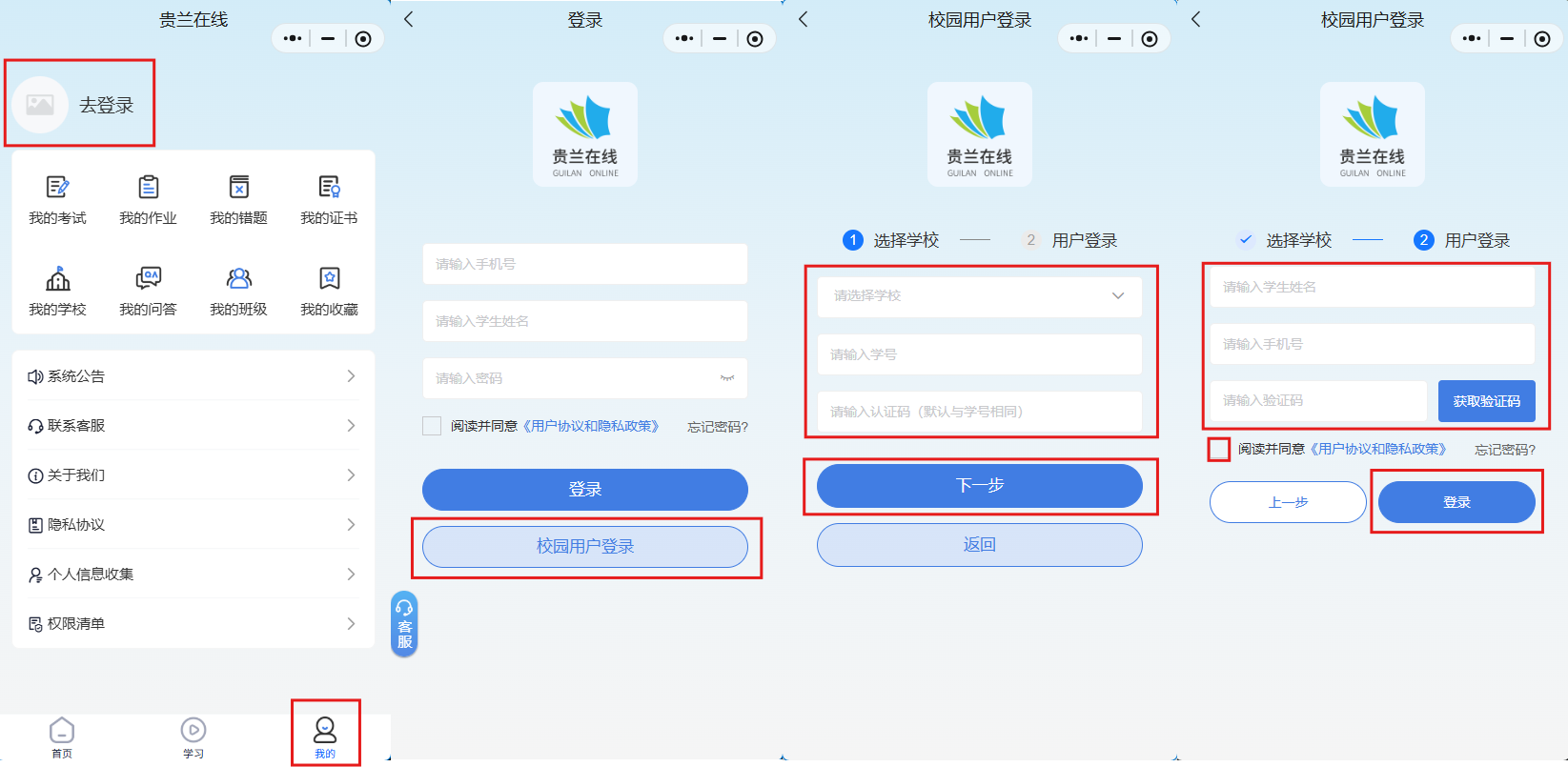1568x767 pixels.
Task: Open the 我的问答 Q&A icon
Action: click(148, 279)
